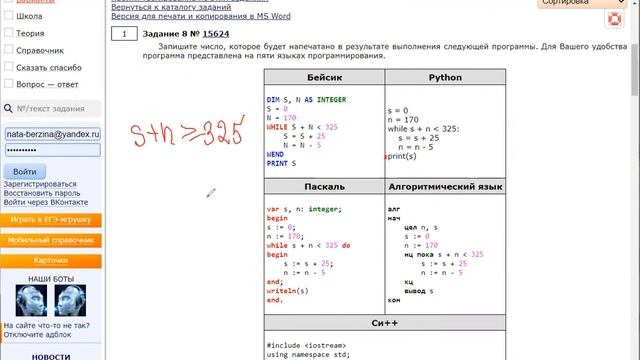This screenshot has width=640, height=360.
Task: Click the Алгоритмический язык header
Action: [x=445, y=187]
